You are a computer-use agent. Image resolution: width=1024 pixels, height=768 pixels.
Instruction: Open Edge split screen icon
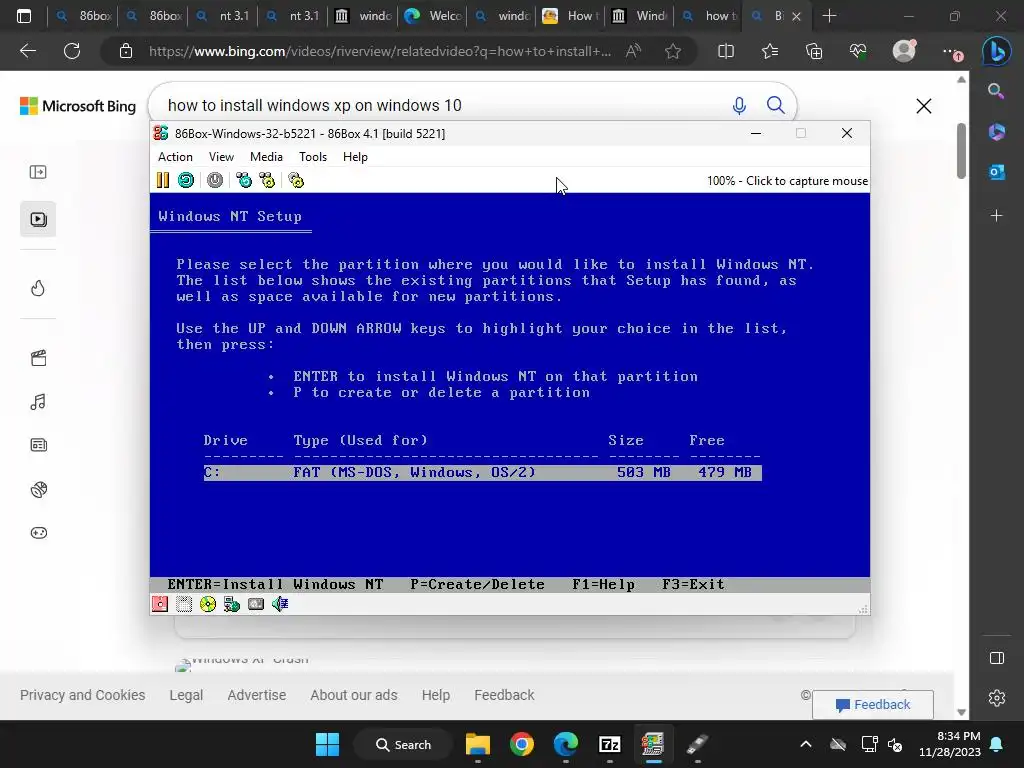(726, 51)
